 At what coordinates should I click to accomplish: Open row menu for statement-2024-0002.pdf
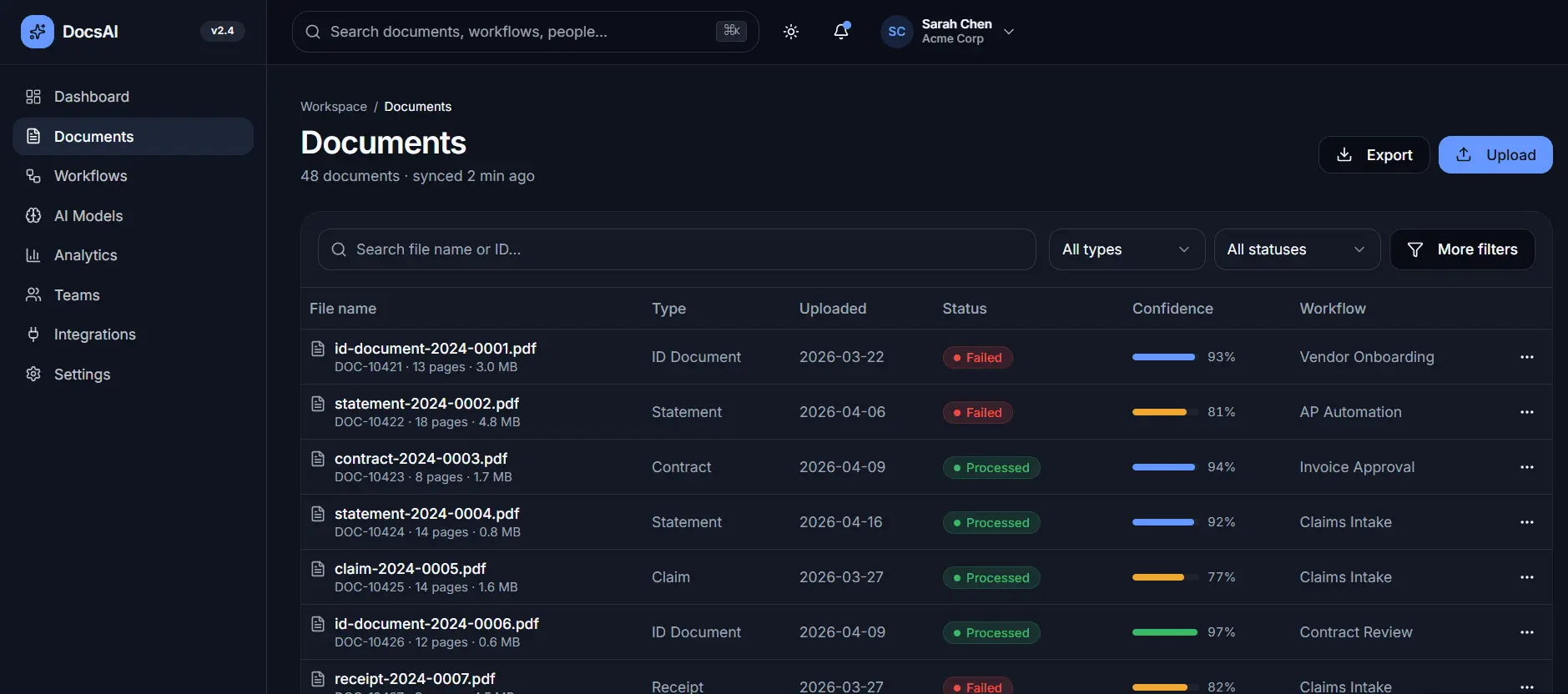point(1527,412)
